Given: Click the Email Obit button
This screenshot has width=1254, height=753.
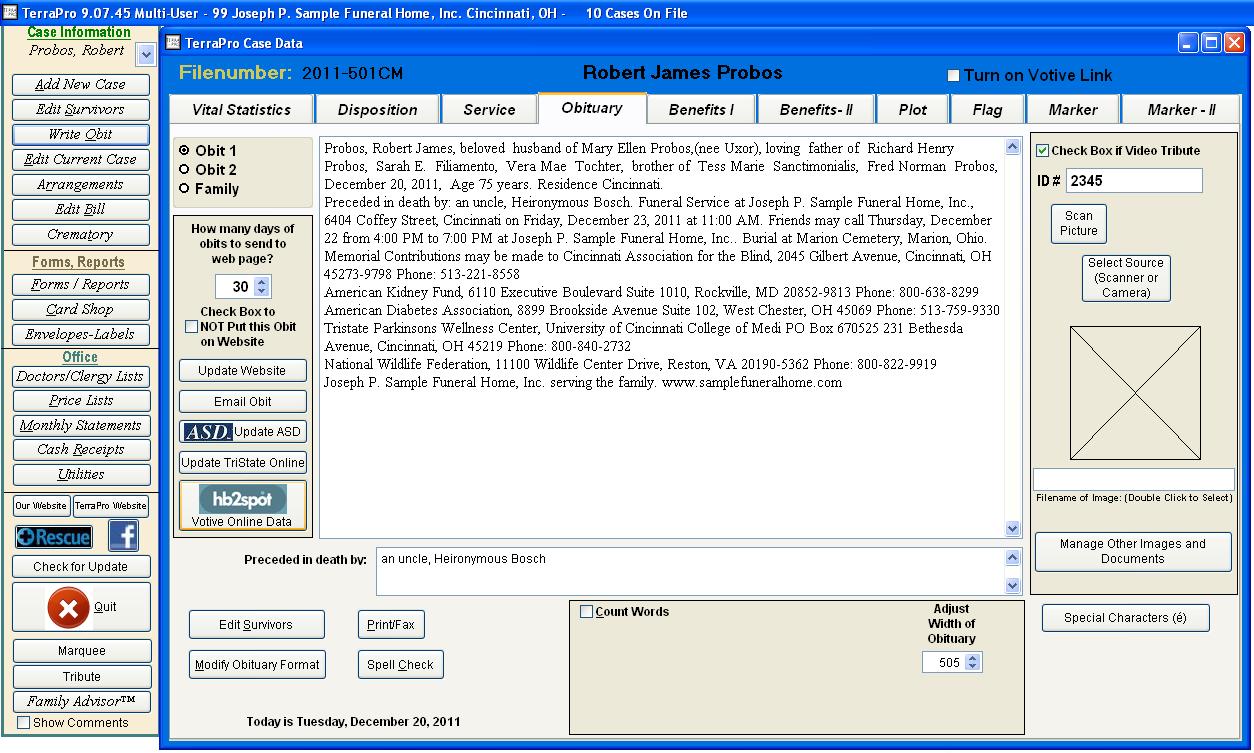Looking at the screenshot, I should pyautogui.click(x=243, y=402).
